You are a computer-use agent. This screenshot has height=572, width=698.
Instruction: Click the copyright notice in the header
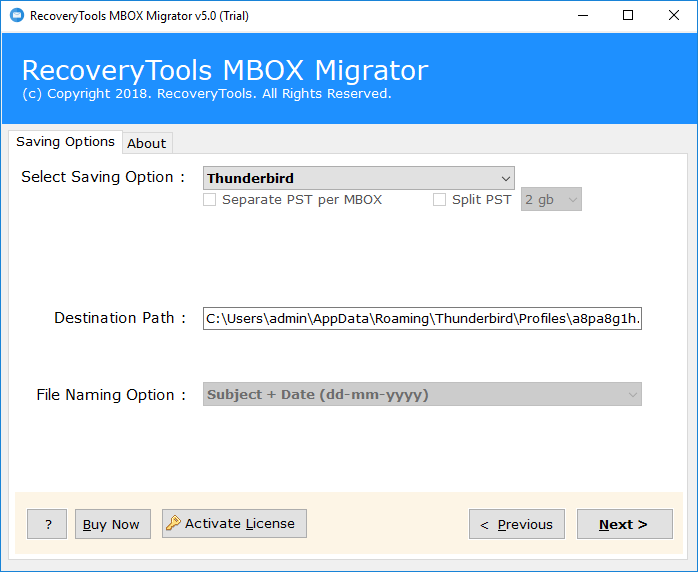coord(206,94)
